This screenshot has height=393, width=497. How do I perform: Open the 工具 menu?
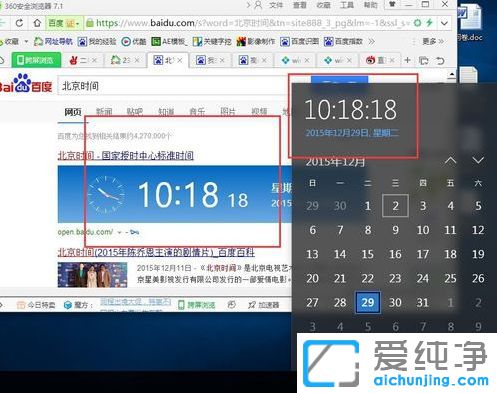[347, 5]
